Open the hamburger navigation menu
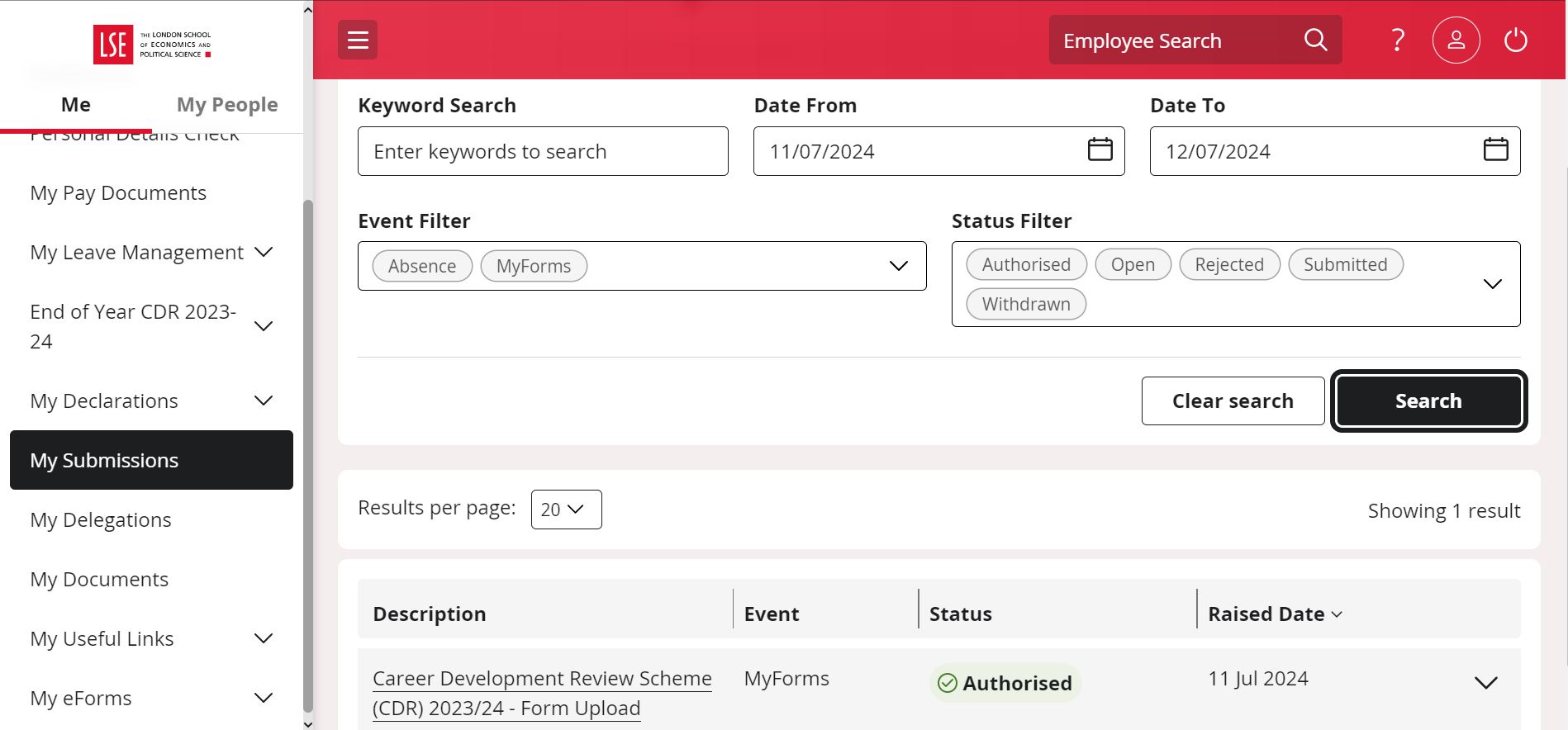This screenshot has width=1568, height=730. 358,40
